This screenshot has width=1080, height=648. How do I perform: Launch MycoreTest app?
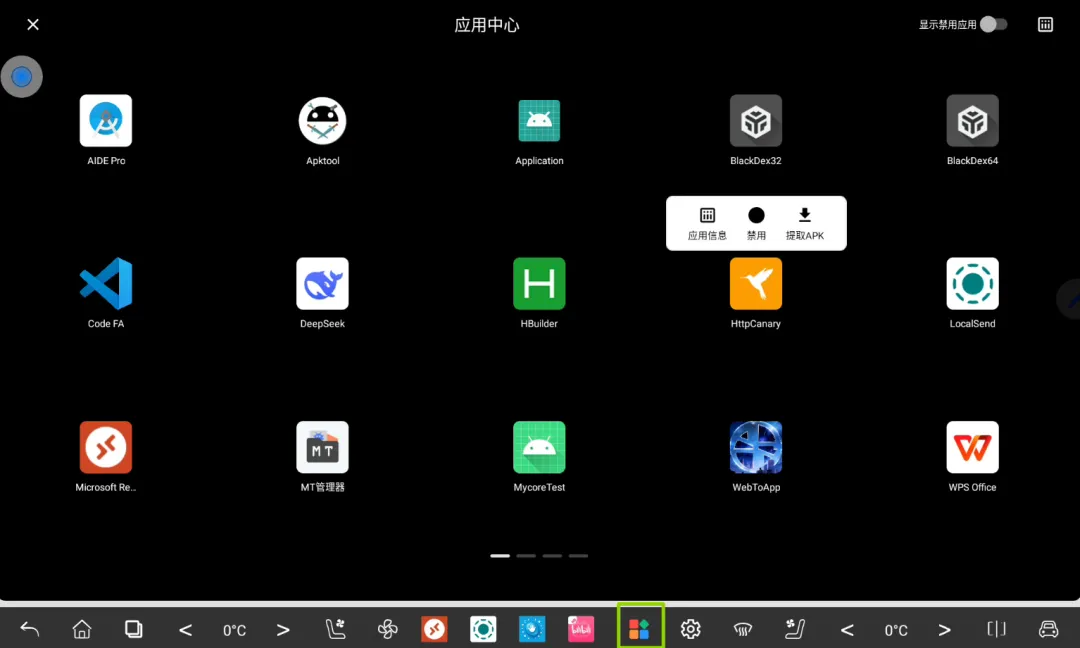(x=539, y=447)
